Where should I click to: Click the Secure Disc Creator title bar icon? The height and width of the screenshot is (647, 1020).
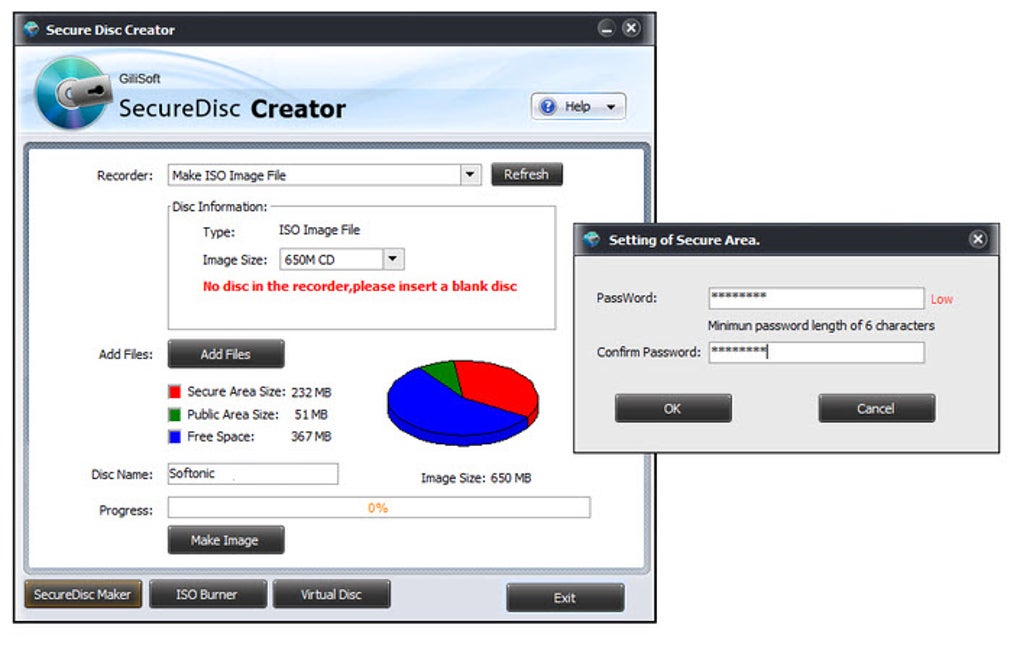tap(31, 29)
